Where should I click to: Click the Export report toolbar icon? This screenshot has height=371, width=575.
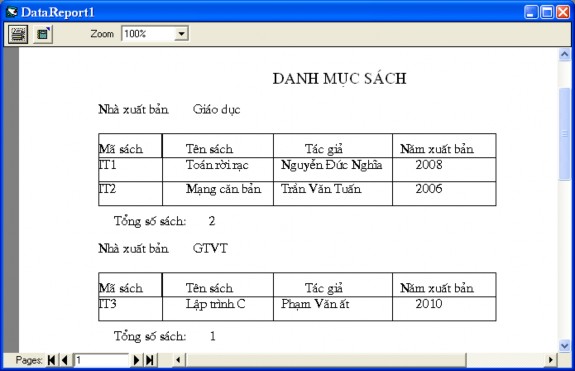click(x=43, y=34)
